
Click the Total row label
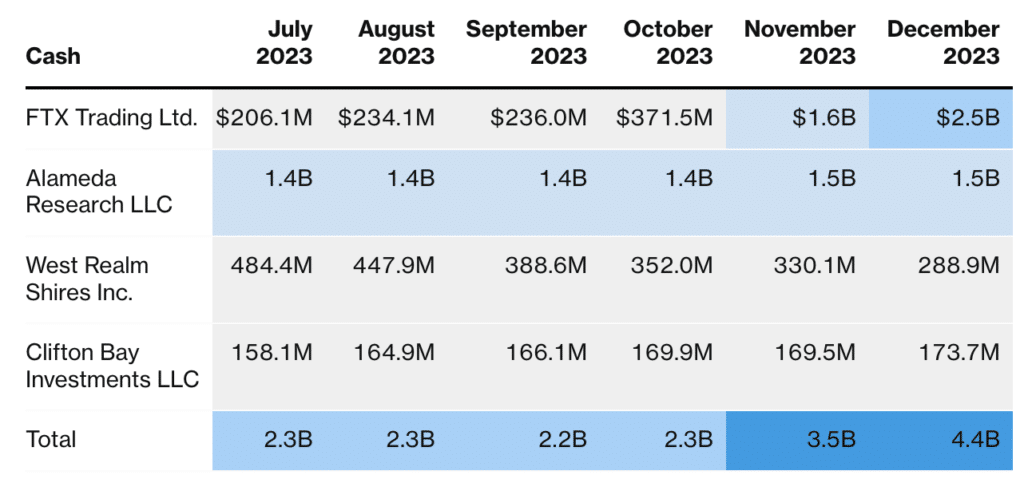tap(51, 439)
